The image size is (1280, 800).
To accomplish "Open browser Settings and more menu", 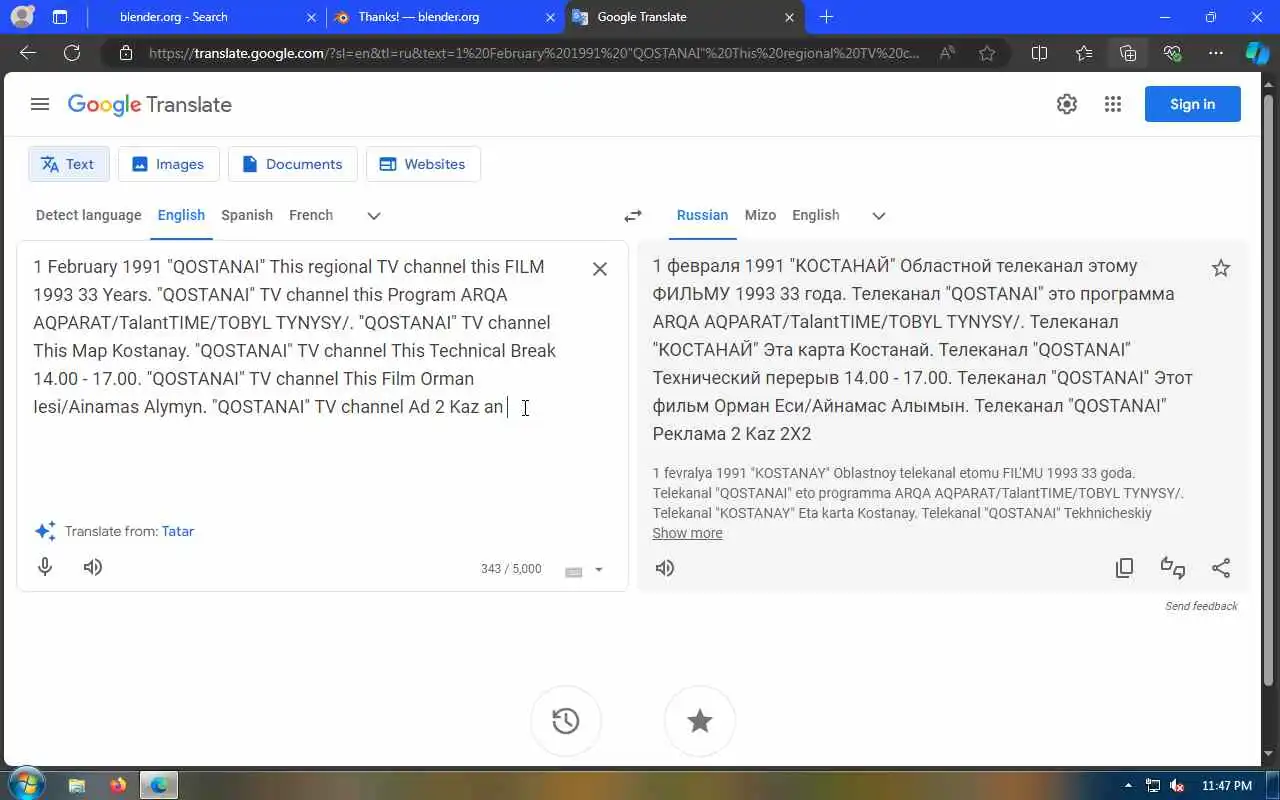I will pos(1216,53).
